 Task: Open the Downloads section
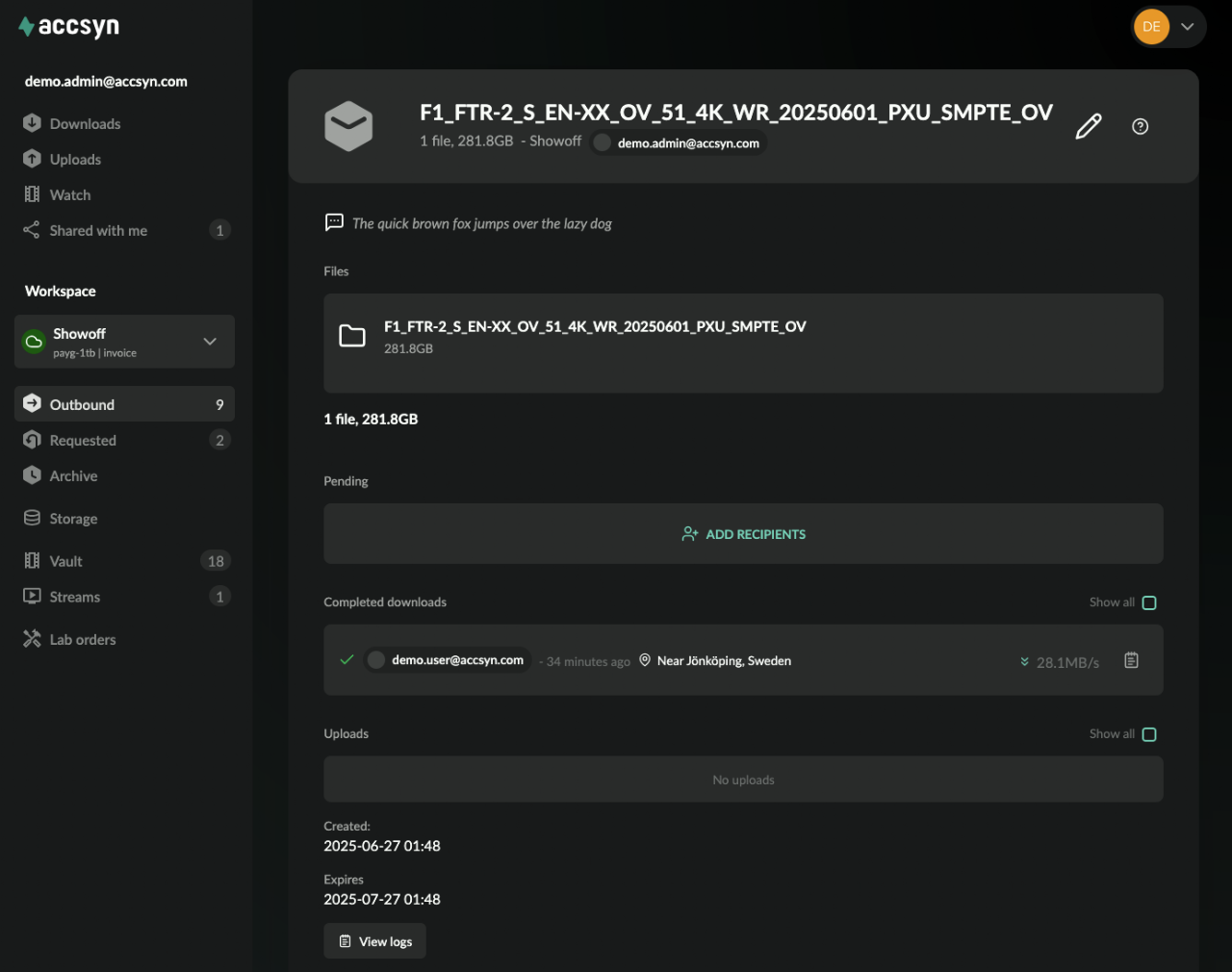(x=85, y=124)
